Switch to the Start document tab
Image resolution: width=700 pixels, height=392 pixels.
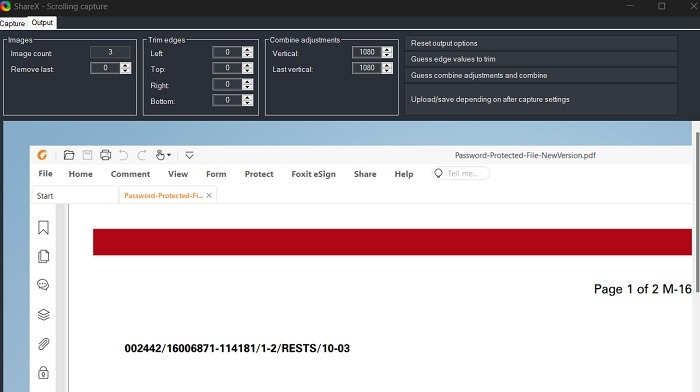pyautogui.click(x=74, y=196)
